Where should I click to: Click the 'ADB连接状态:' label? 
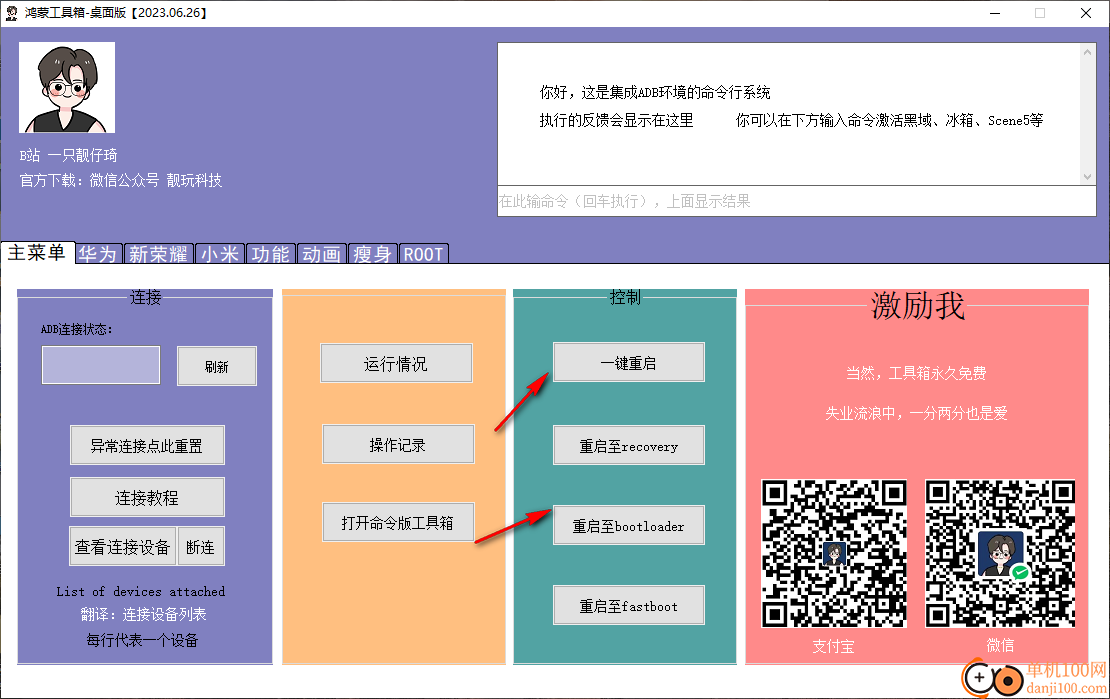click(76, 329)
